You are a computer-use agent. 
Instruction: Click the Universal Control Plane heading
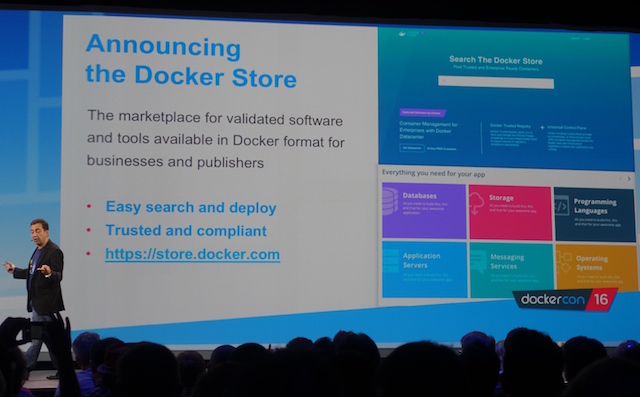567,128
